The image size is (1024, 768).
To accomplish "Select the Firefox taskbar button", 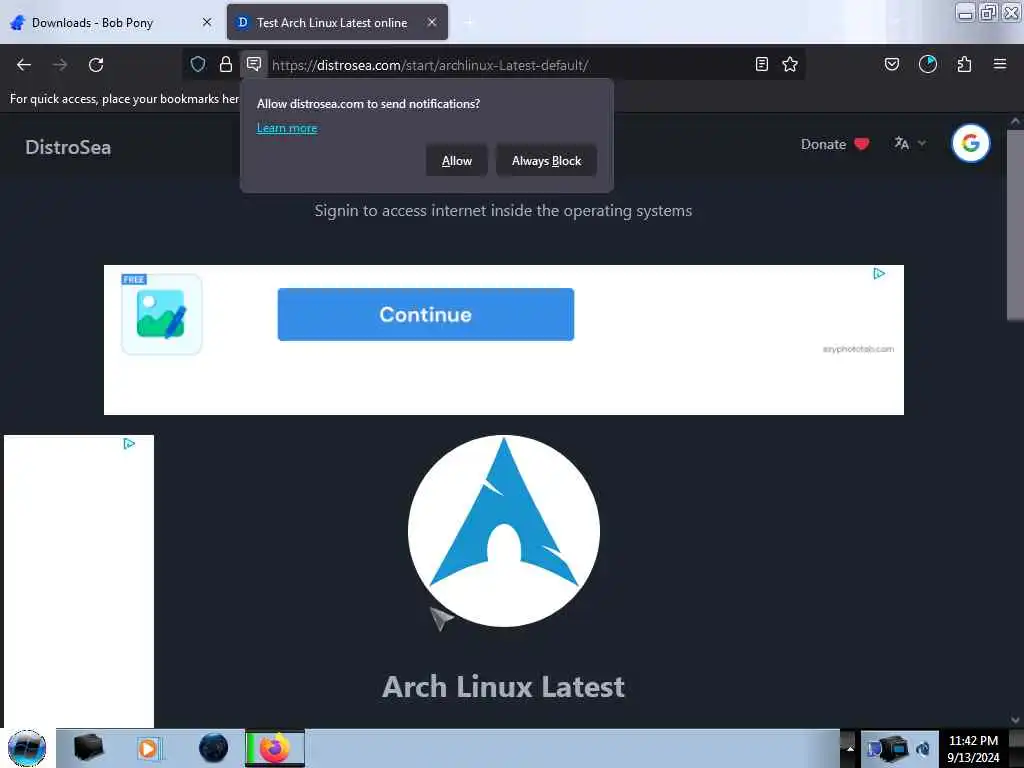I will (275, 748).
